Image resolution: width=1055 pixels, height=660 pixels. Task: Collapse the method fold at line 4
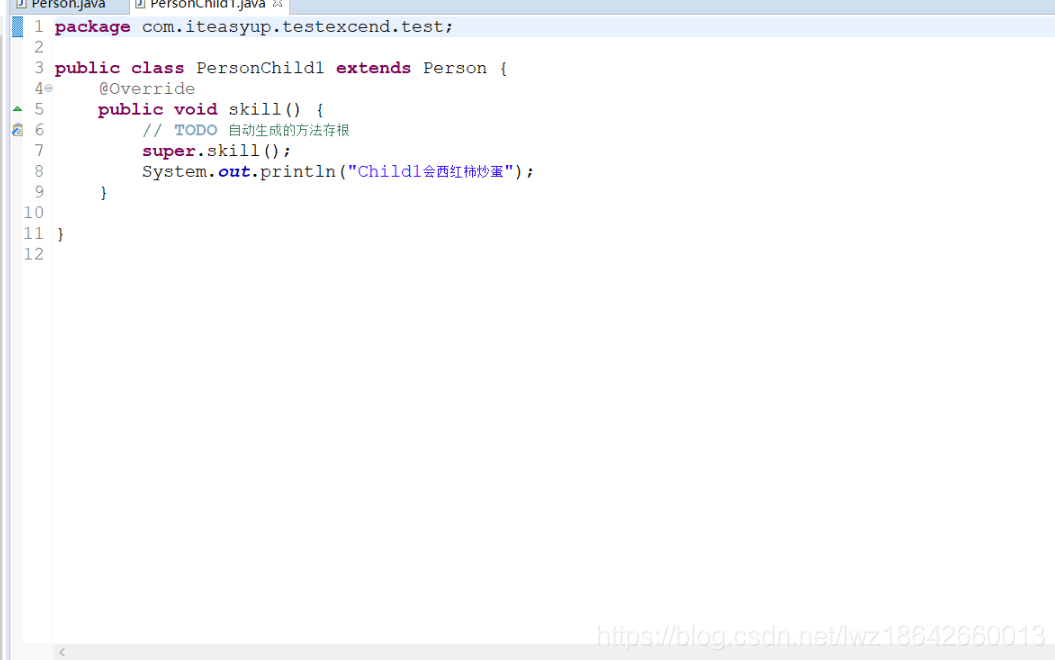tap(48, 88)
